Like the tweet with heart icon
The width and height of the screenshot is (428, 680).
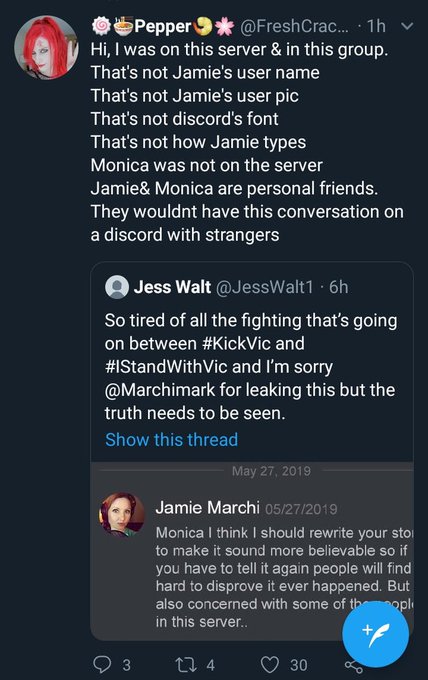coord(270,664)
